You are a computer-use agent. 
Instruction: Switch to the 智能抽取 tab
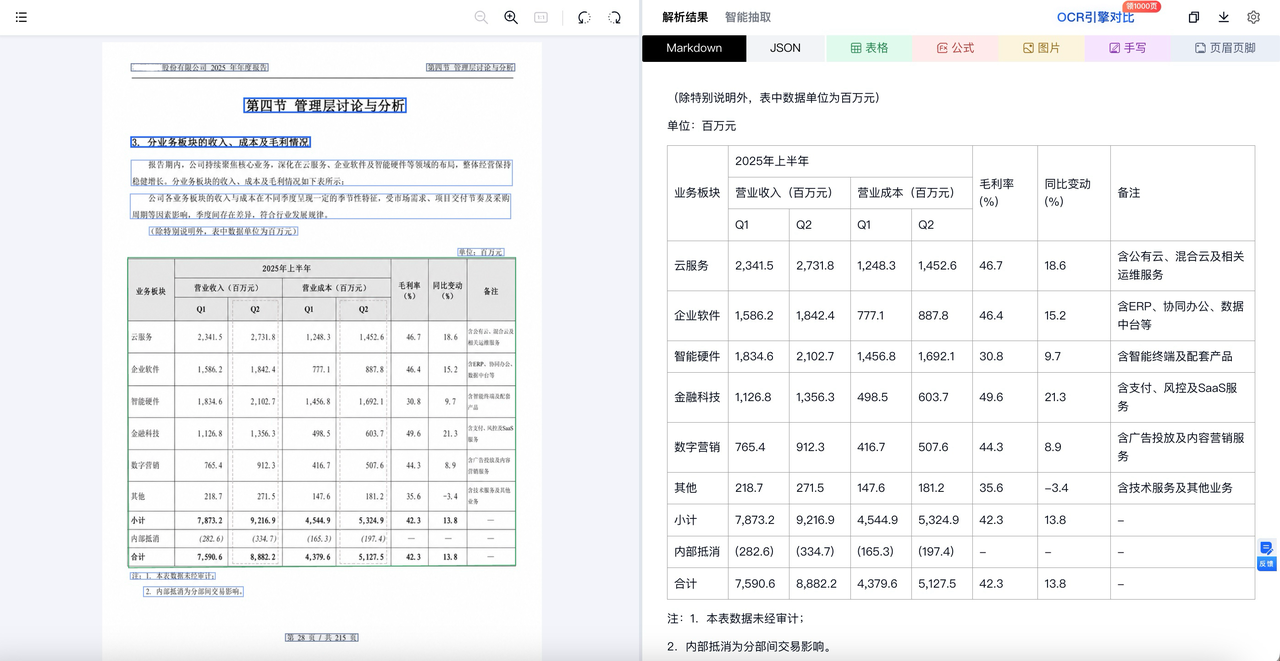pos(748,17)
